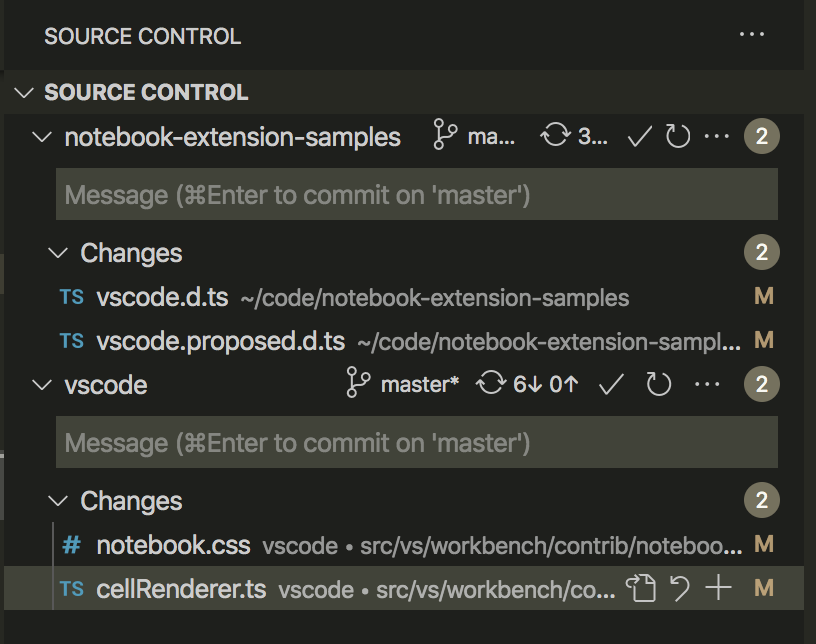
Task: Open the Source Control panel title menu
Action: [x=752, y=36]
